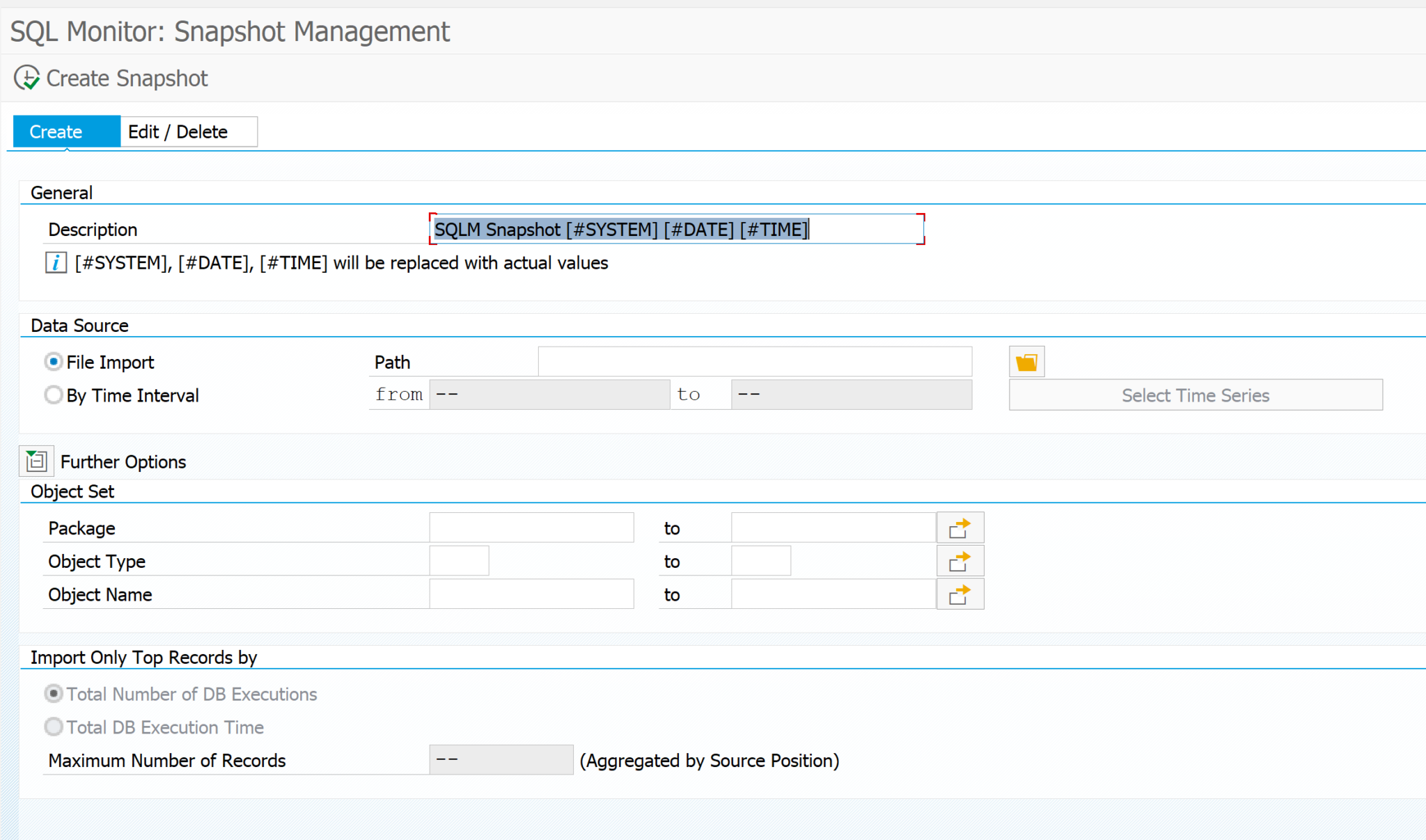Select the Description text field contents
Screen dimensions: 1426x840
point(675,229)
